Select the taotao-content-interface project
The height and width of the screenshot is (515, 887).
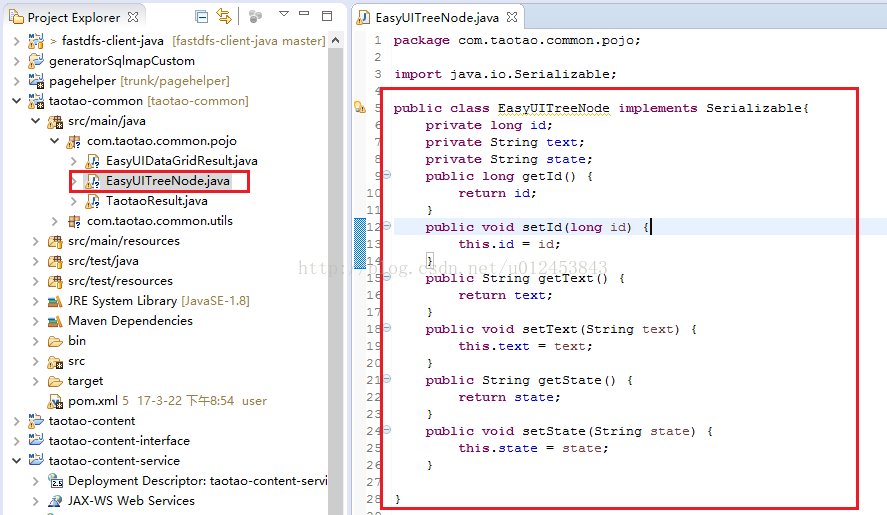(x=119, y=440)
